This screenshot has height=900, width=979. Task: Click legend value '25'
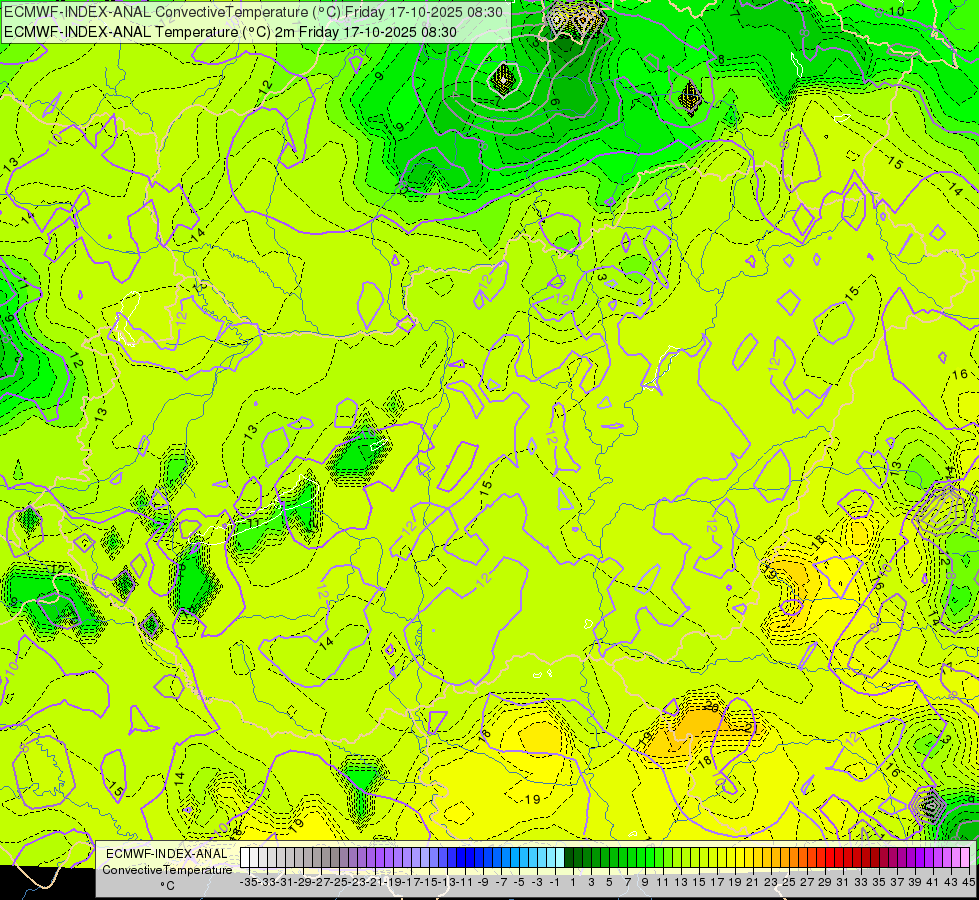[x=789, y=883]
